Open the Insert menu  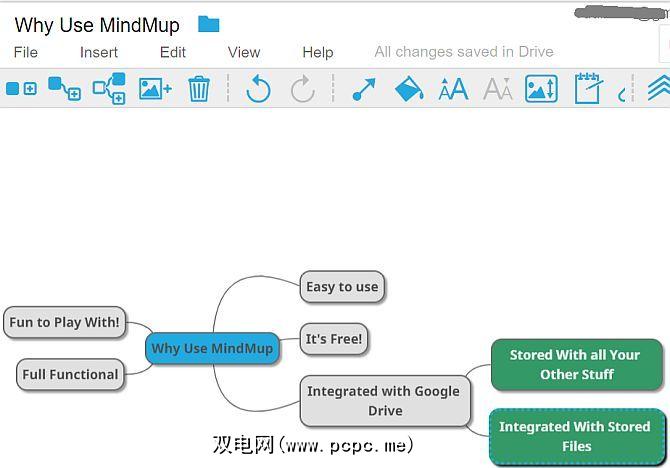pos(99,52)
